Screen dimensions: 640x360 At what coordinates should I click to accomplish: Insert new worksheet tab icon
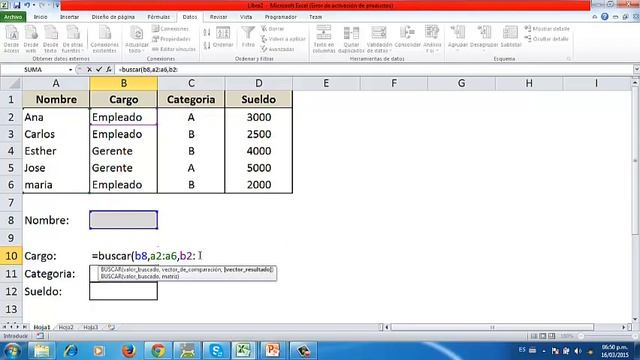[x=111, y=327]
